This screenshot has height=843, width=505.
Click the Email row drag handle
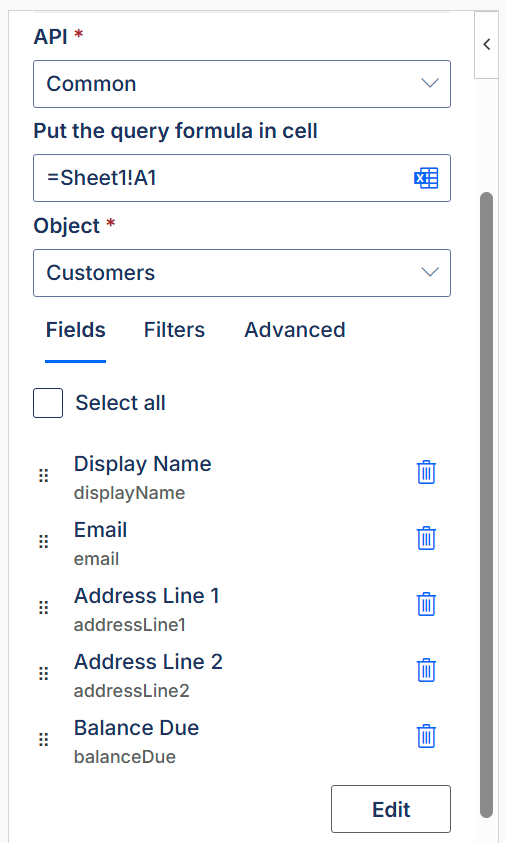click(44, 541)
